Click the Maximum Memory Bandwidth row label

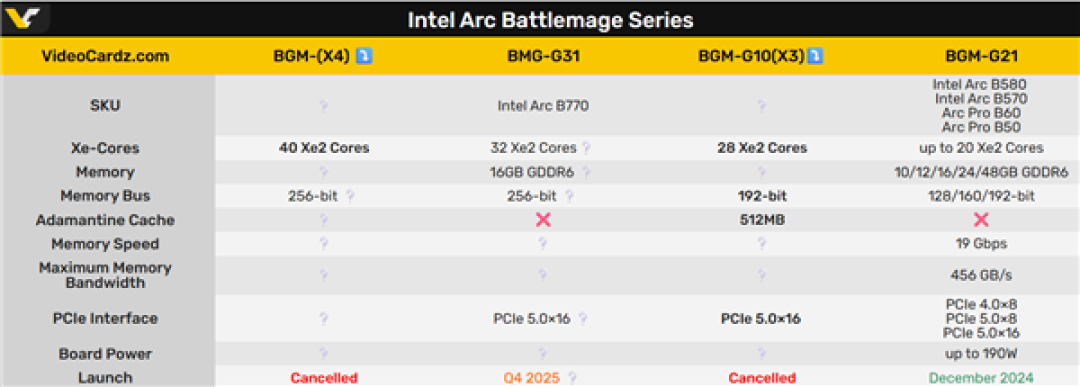tap(105, 275)
